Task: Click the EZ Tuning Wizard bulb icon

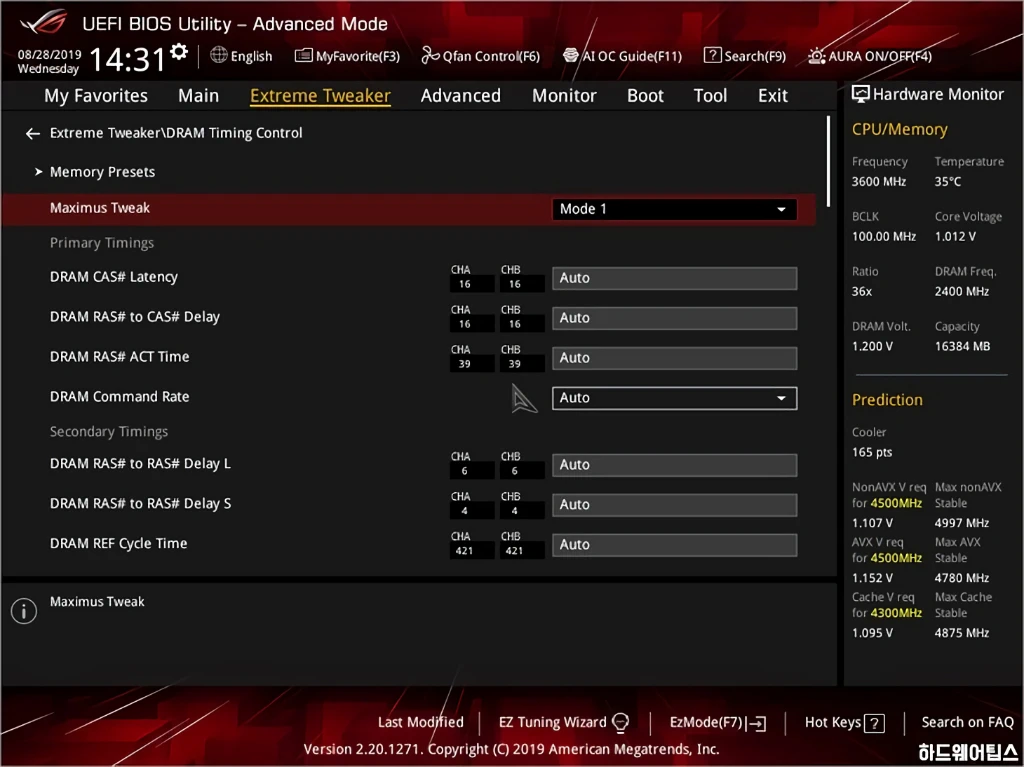Action: [x=620, y=723]
